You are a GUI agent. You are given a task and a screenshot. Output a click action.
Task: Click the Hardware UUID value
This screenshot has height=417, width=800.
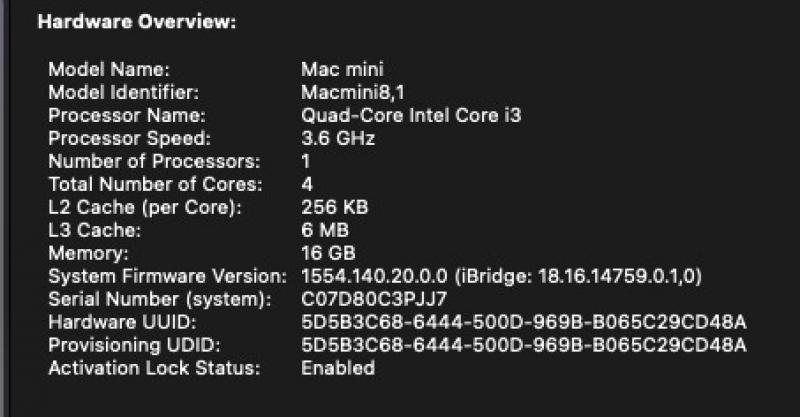[524, 322]
